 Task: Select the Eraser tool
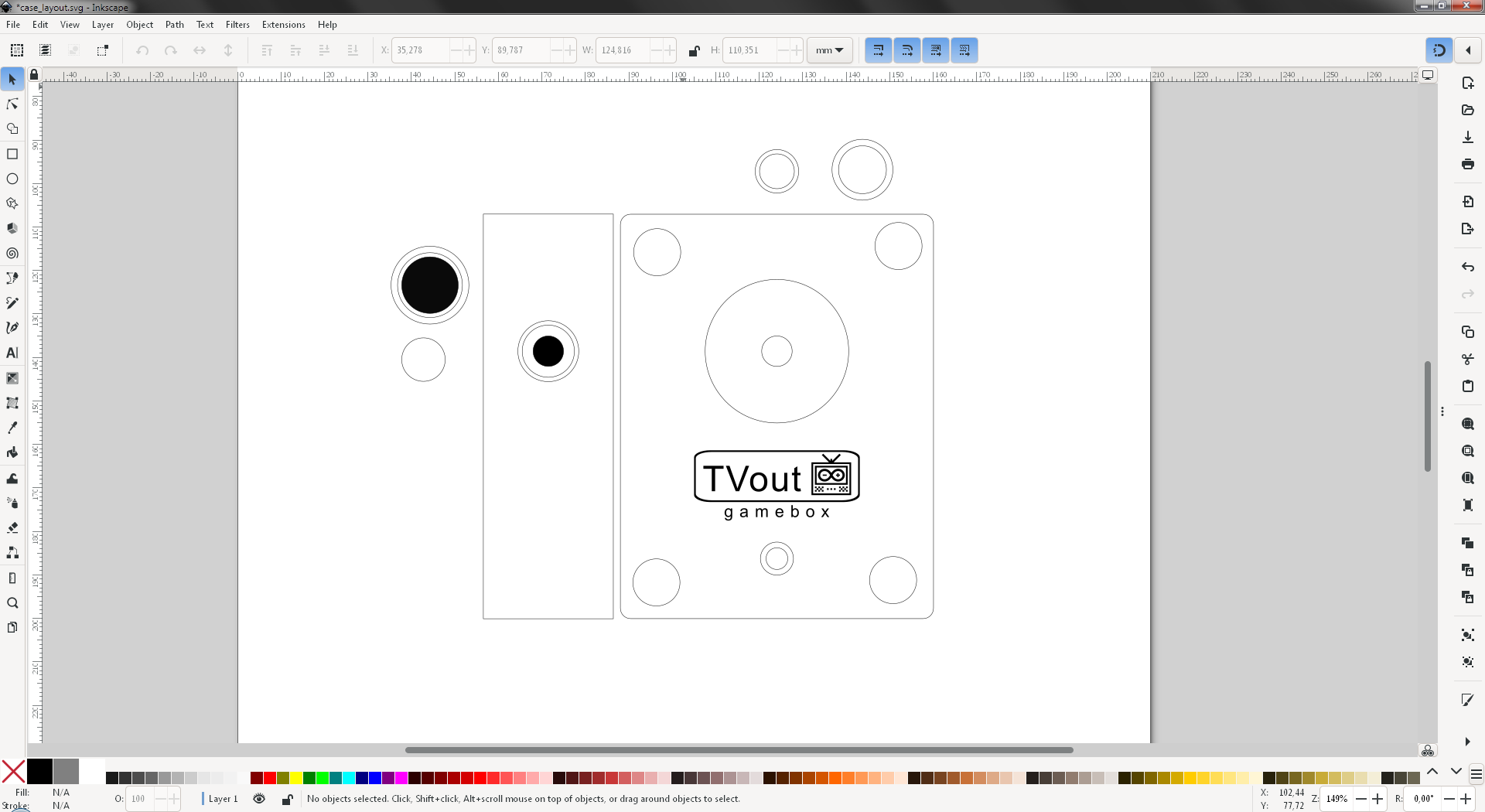tap(12, 528)
